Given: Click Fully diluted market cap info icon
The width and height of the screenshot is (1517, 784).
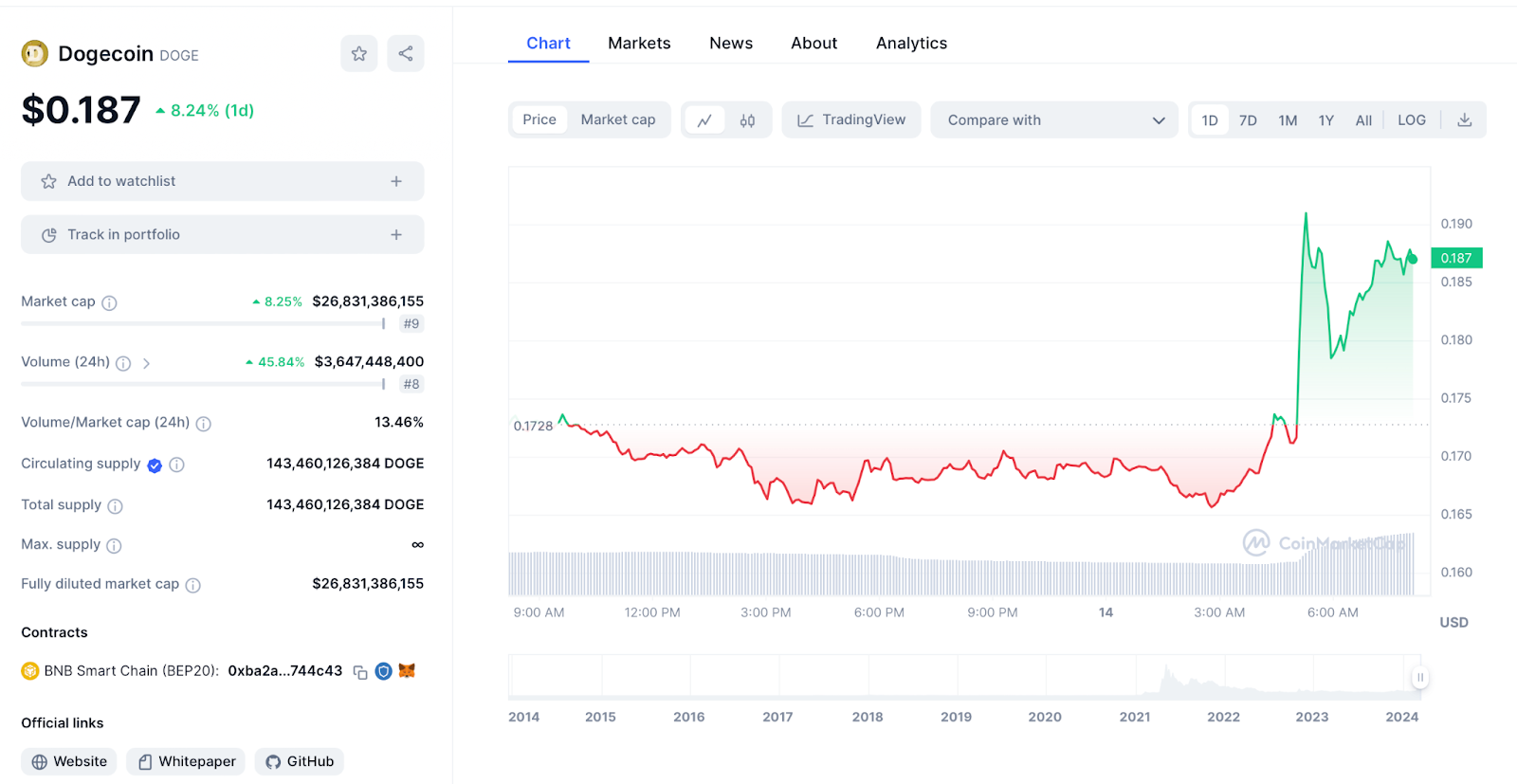Looking at the screenshot, I should (x=192, y=586).
